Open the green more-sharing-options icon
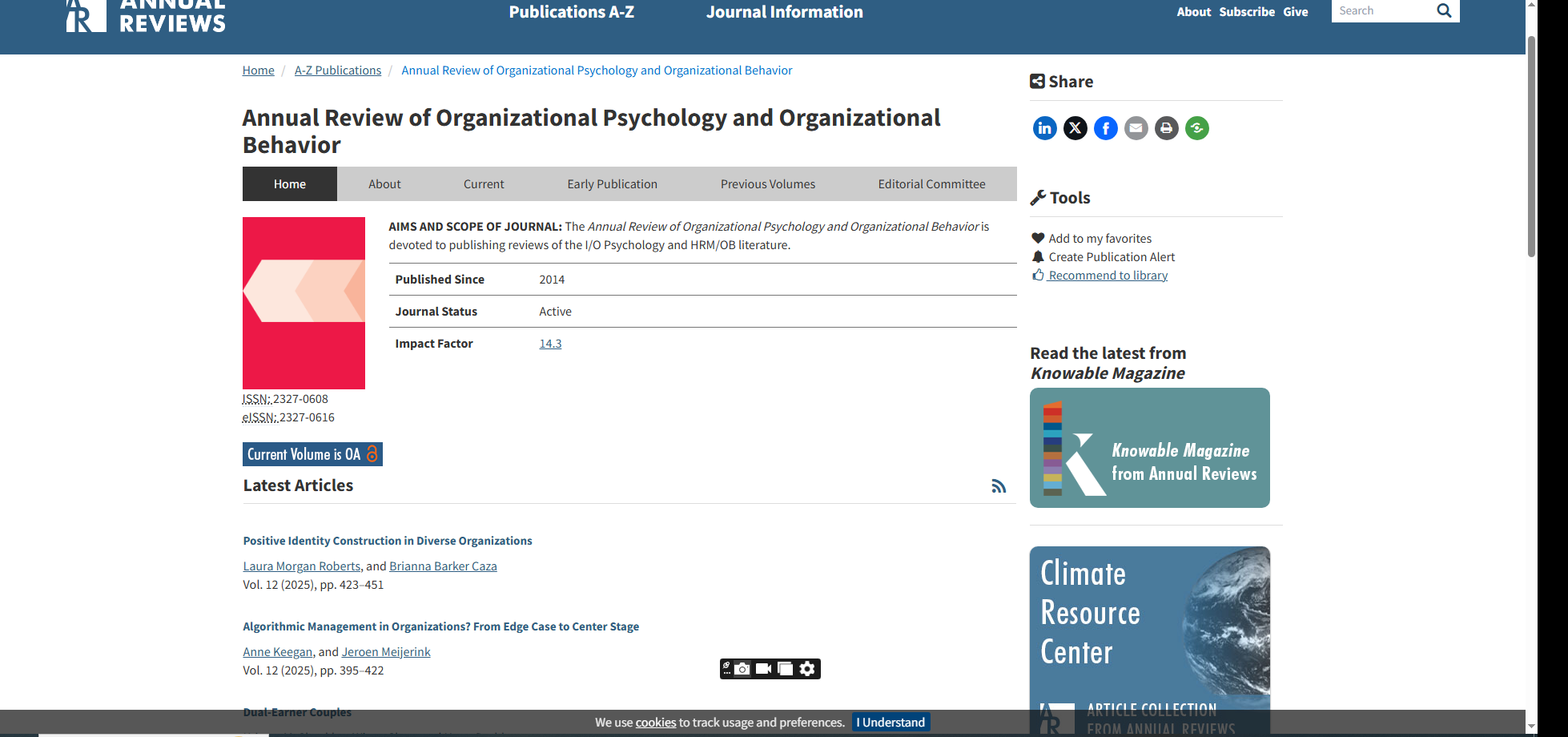 pos(1196,128)
